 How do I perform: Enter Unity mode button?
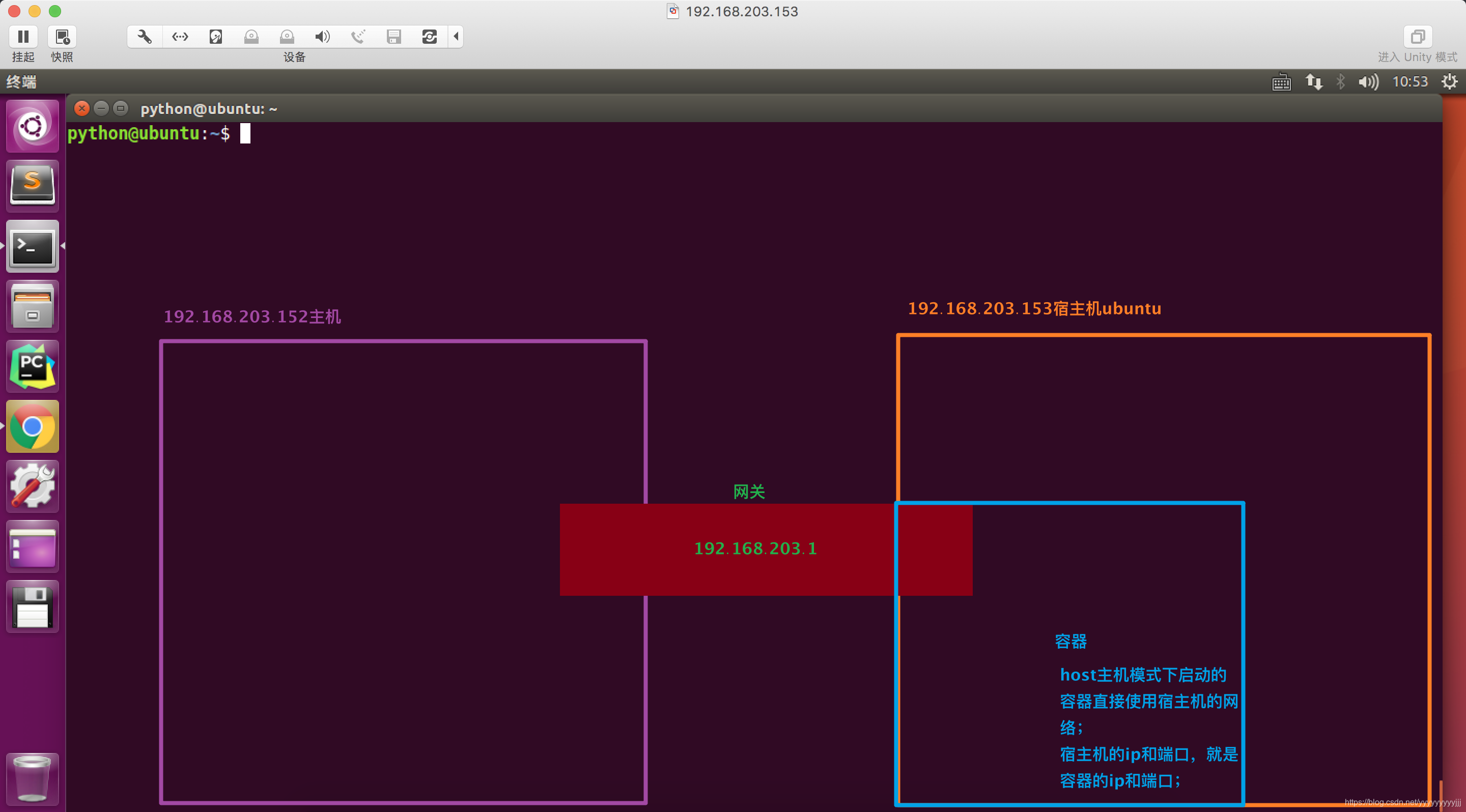click(1417, 37)
